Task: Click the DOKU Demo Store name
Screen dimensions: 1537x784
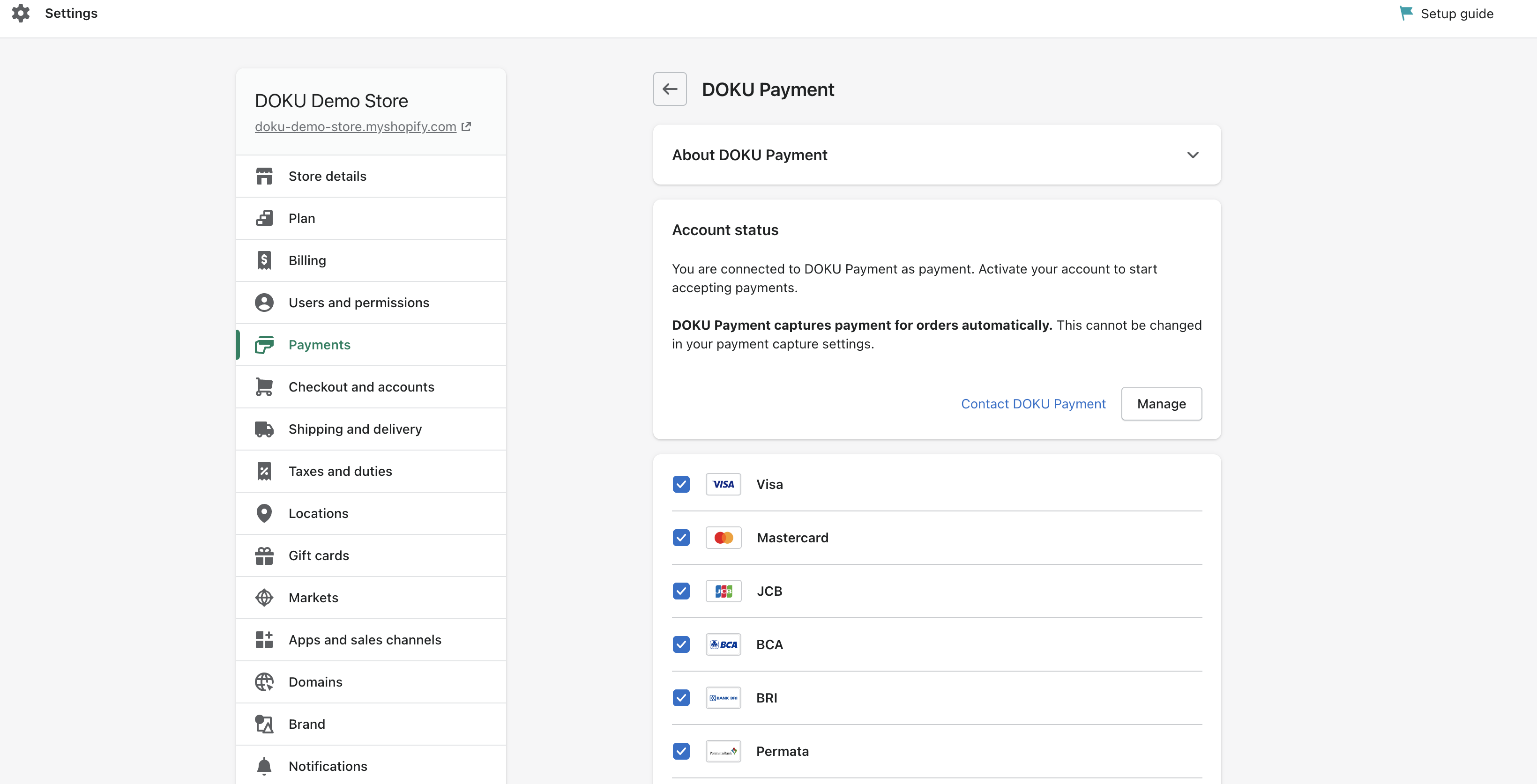Action: coord(331,101)
